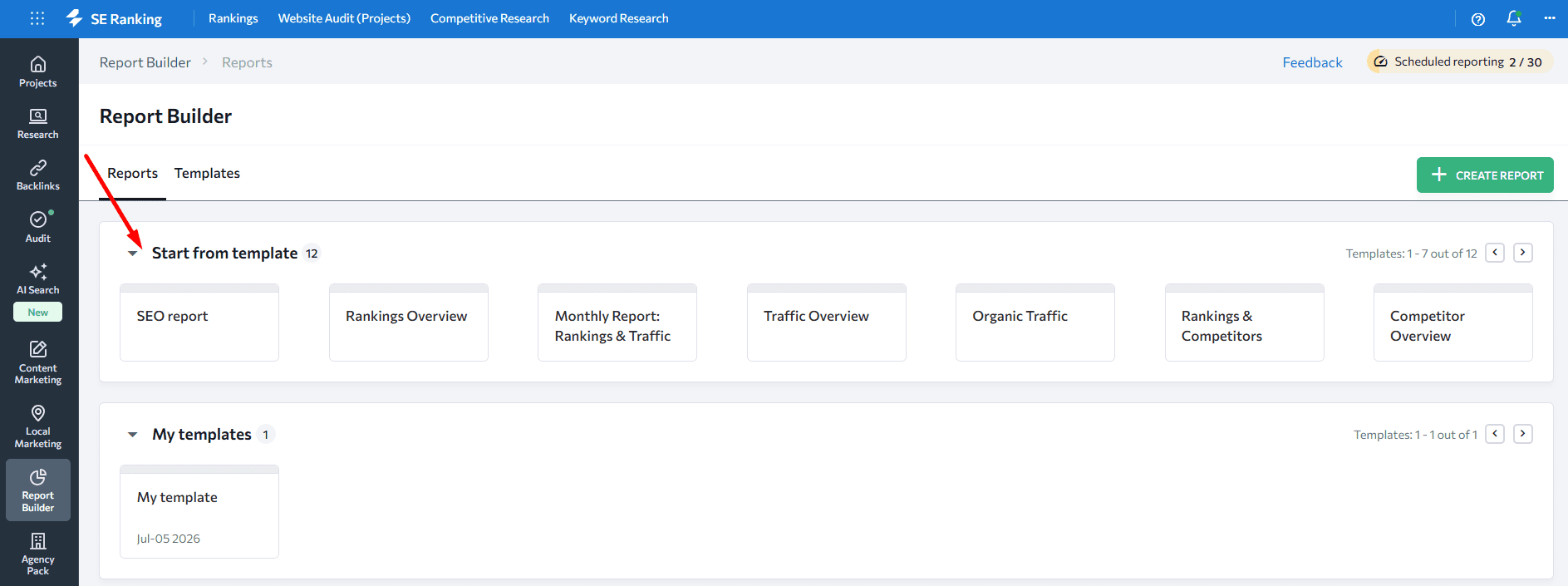Open Rankings in the top menu

(233, 18)
